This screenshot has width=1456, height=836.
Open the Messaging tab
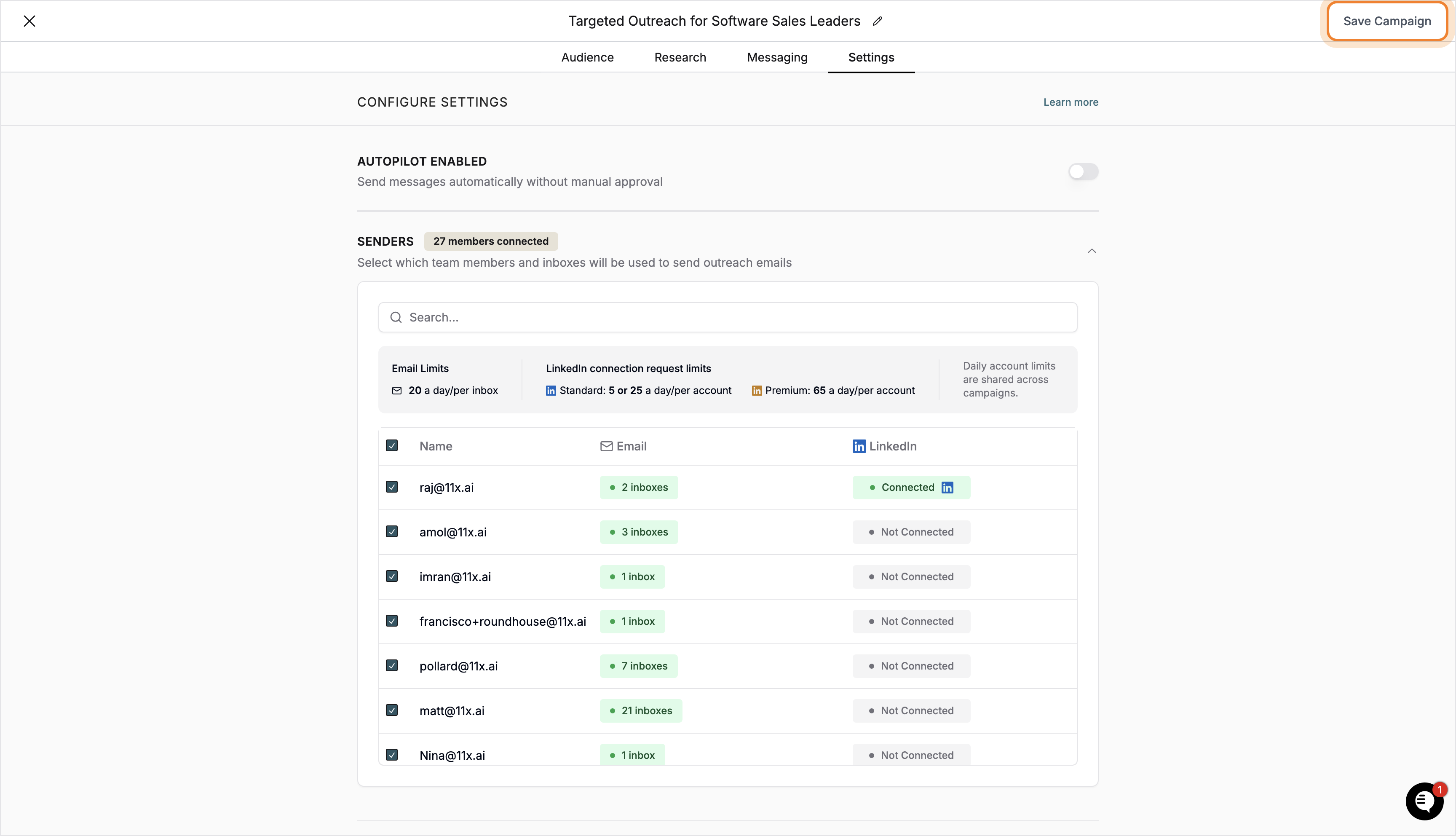pyautogui.click(x=777, y=57)
